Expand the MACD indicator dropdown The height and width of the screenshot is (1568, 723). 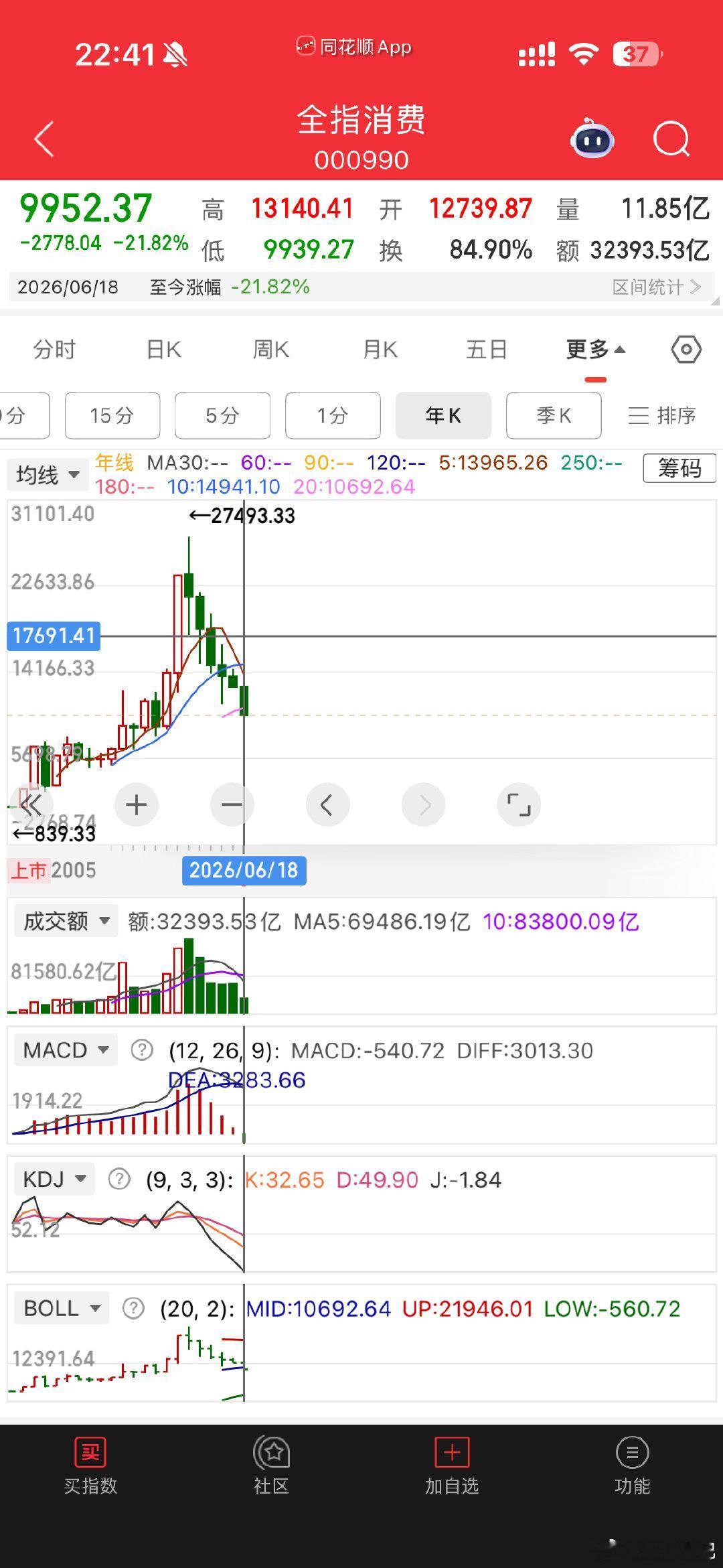coord(66,1050)
